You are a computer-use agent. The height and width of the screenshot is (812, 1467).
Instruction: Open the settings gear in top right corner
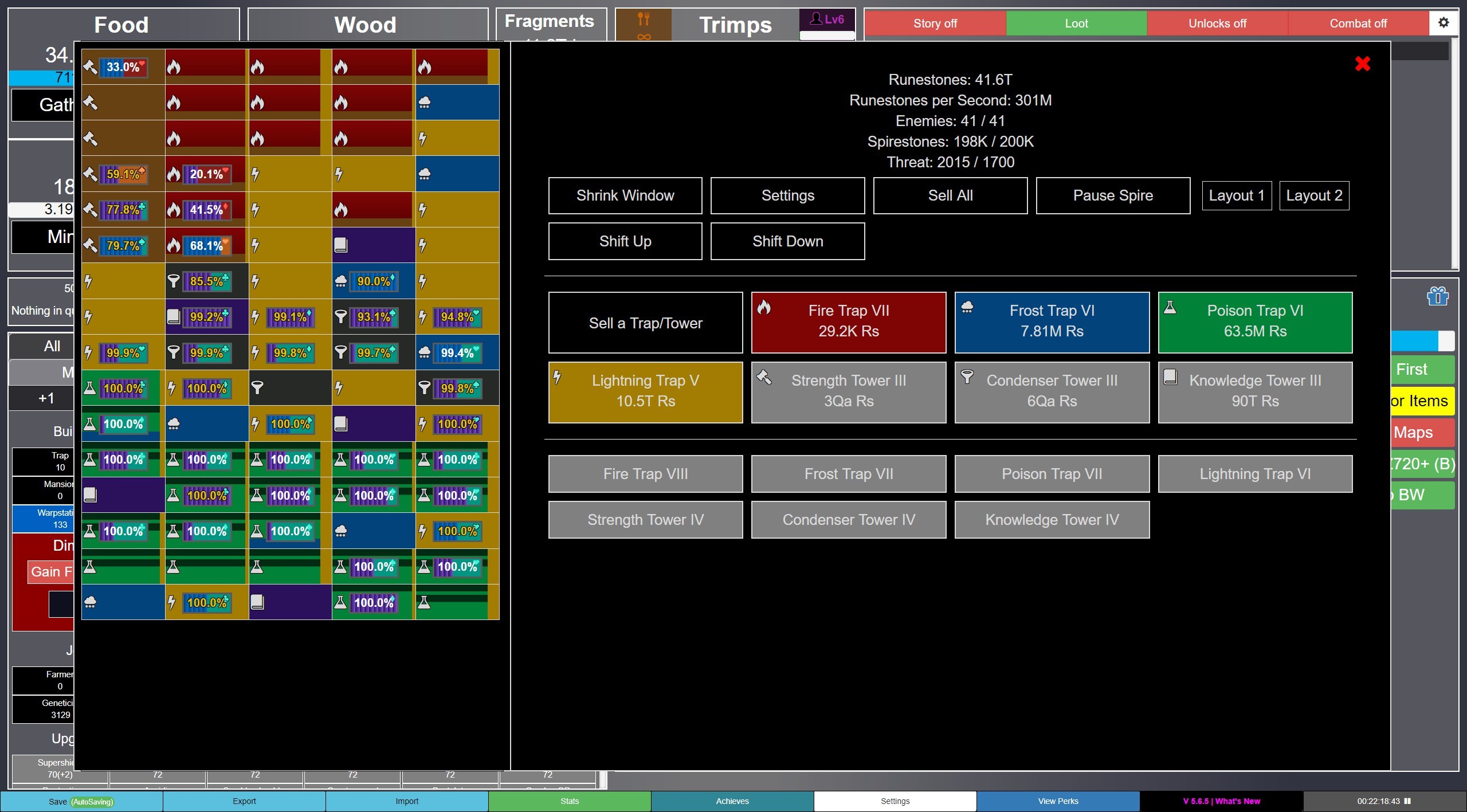1444,23
